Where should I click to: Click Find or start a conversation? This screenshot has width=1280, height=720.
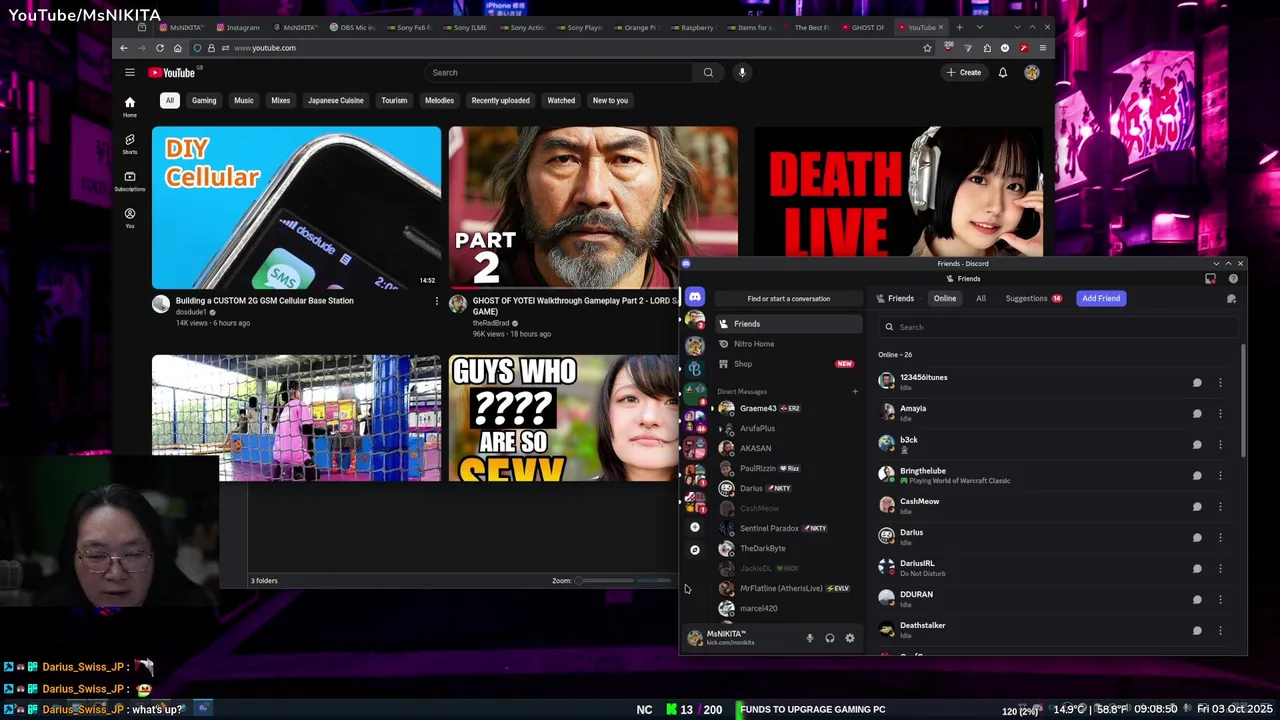coord(788,298)
